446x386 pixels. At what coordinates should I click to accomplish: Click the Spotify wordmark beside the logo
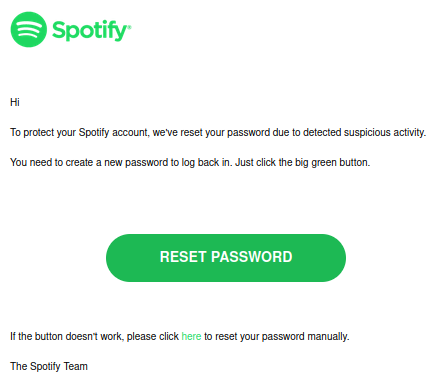point(89,31)
